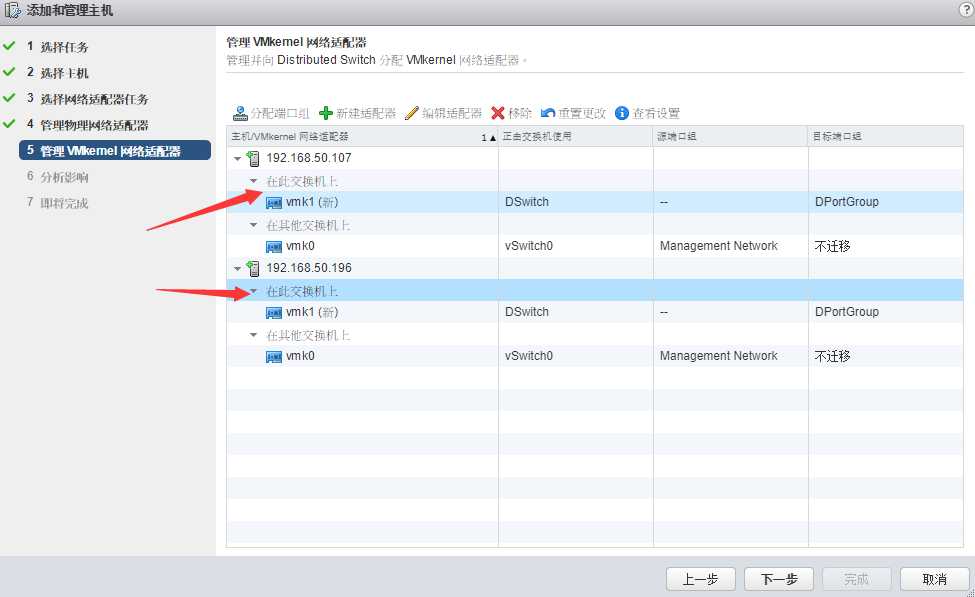
Task: Click the wizard icon in the title bar
Action: [12, 11]
